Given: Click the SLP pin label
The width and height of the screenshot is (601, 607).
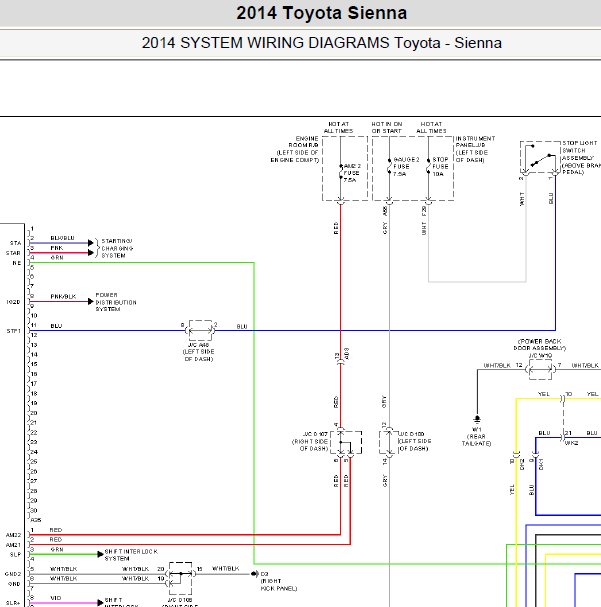Looking at the screenshot, I should (15, 554).
